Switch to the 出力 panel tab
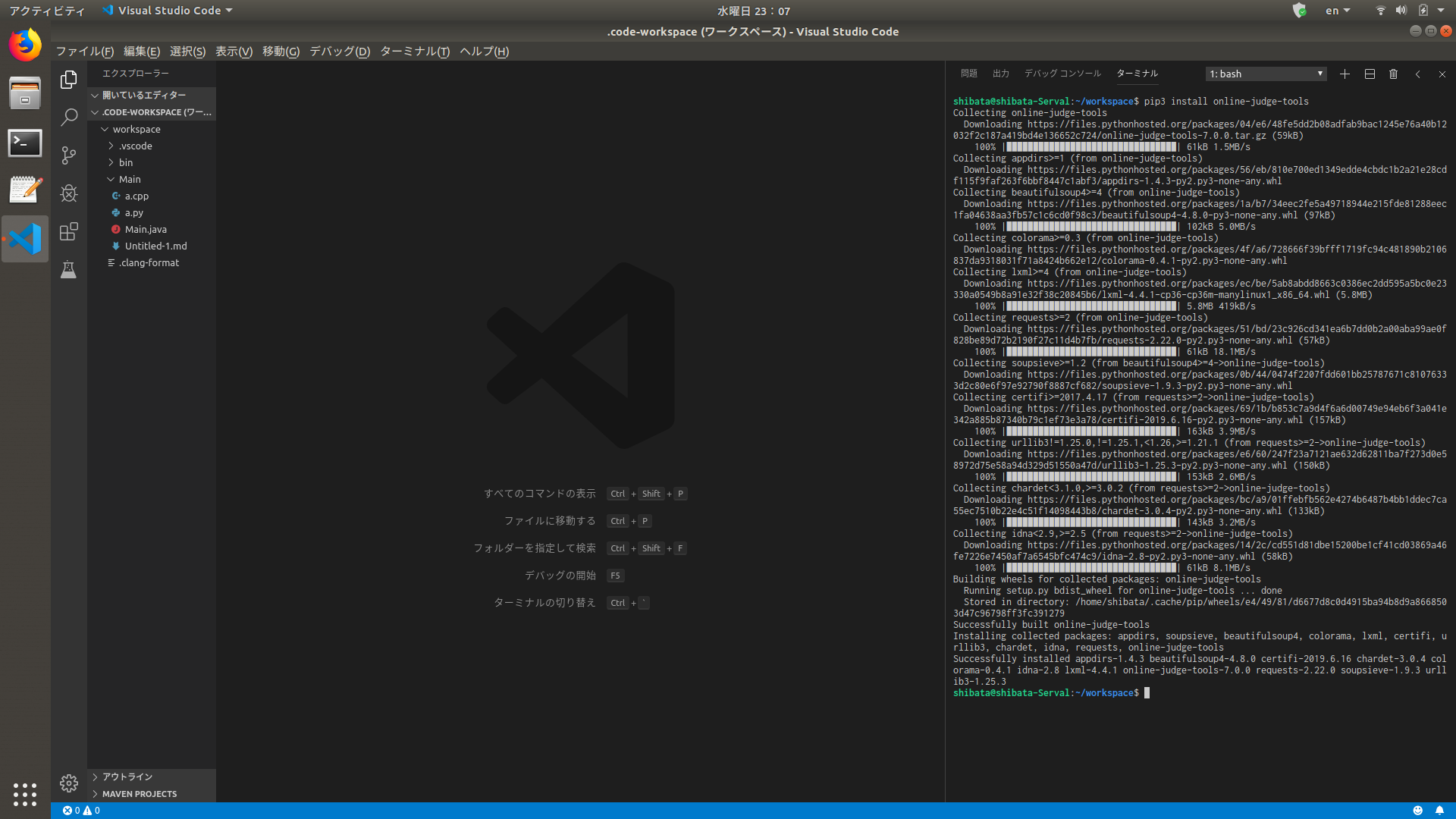The width and height of the screenshot is (1456, 819). click(x=1000, y=74)
